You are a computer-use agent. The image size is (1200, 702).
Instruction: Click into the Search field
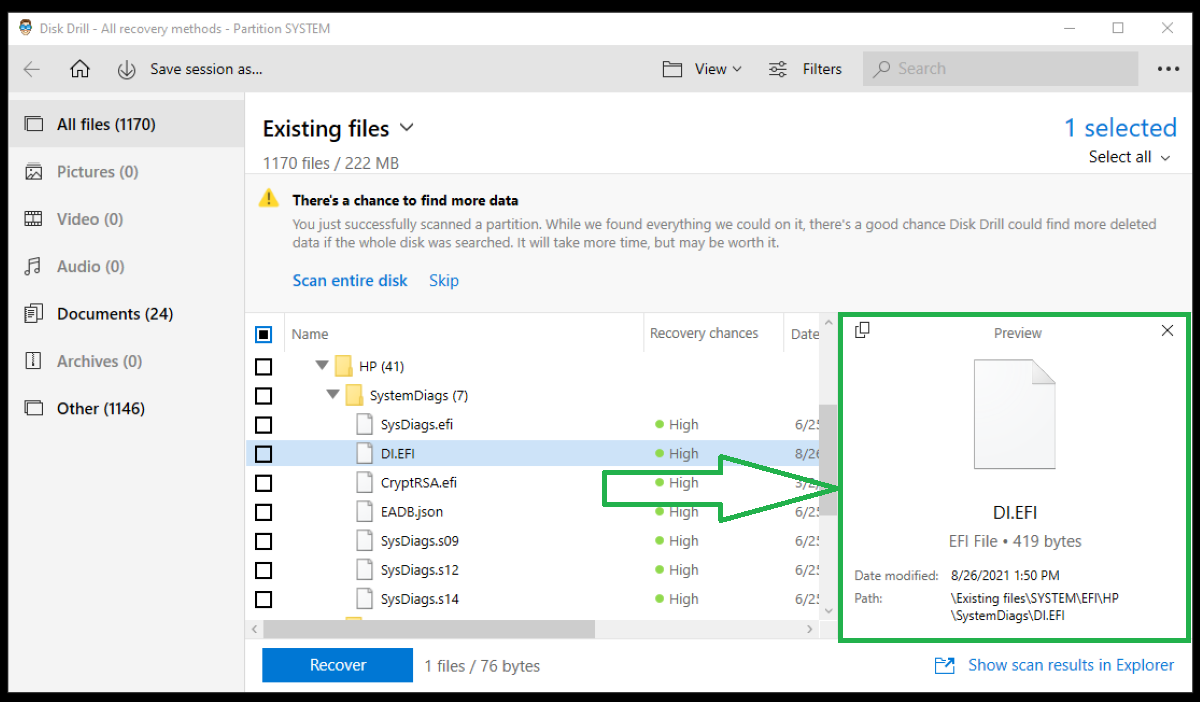[x=1000, y=69]
